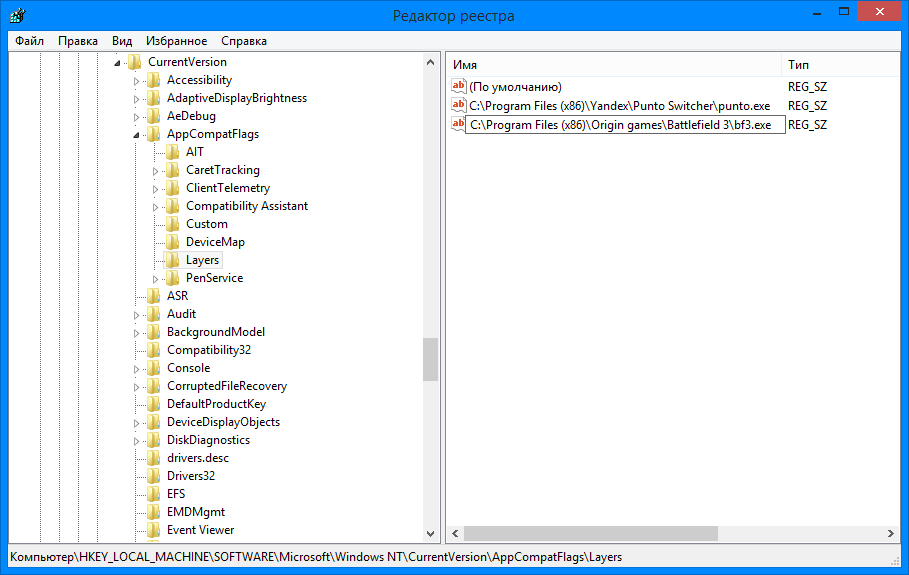Select the BackgroundModel key label
Screen dimensions: 909x575
click(216, 332)
